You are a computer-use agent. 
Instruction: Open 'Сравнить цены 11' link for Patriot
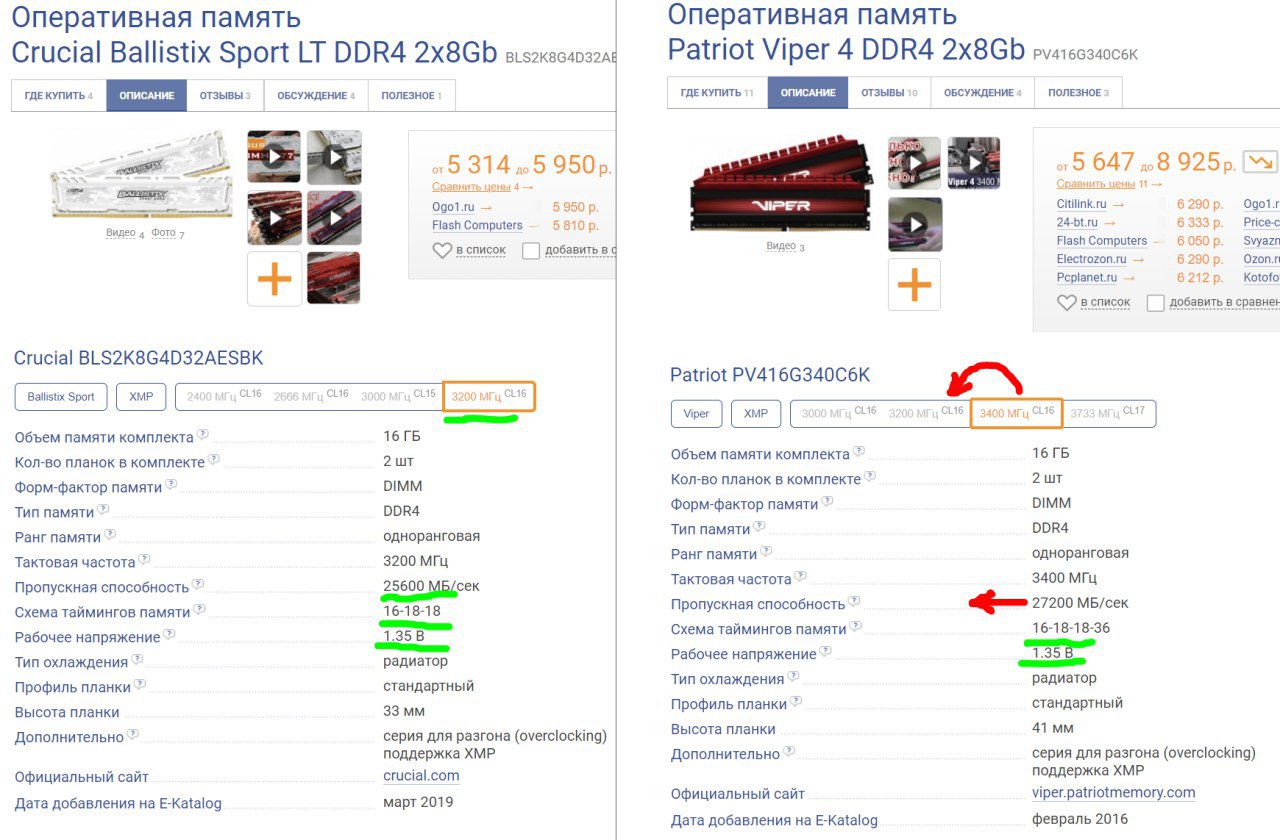tap(1109, 183)
